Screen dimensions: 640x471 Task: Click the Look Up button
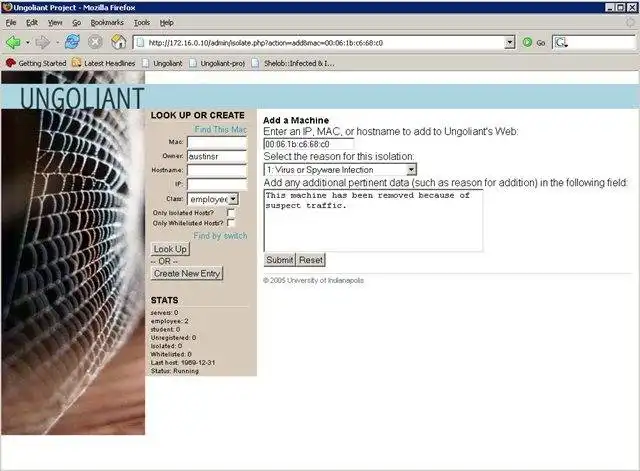pos(170,249)
